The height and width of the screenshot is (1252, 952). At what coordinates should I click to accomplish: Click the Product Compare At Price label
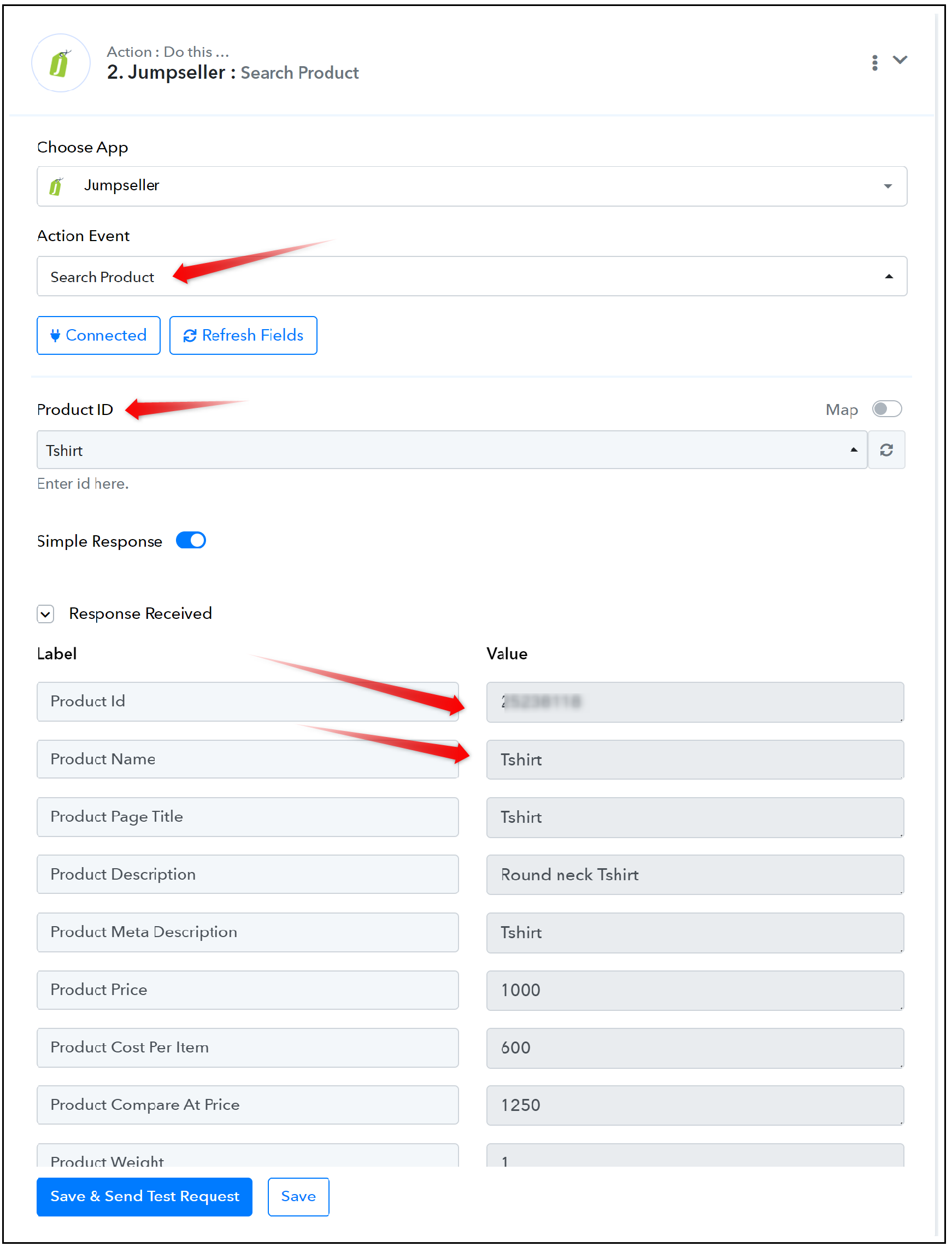(x=248, y=1105)
